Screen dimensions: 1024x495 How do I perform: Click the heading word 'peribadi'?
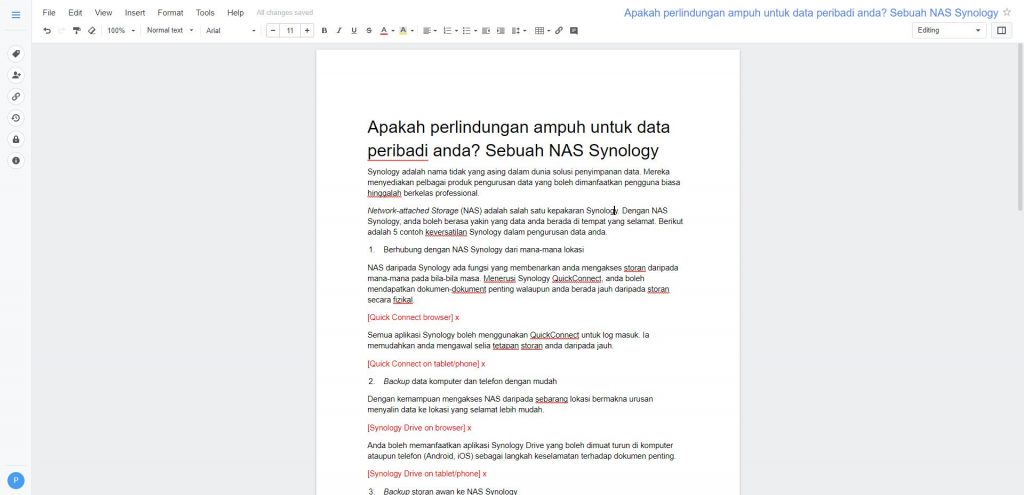(398, 151)
